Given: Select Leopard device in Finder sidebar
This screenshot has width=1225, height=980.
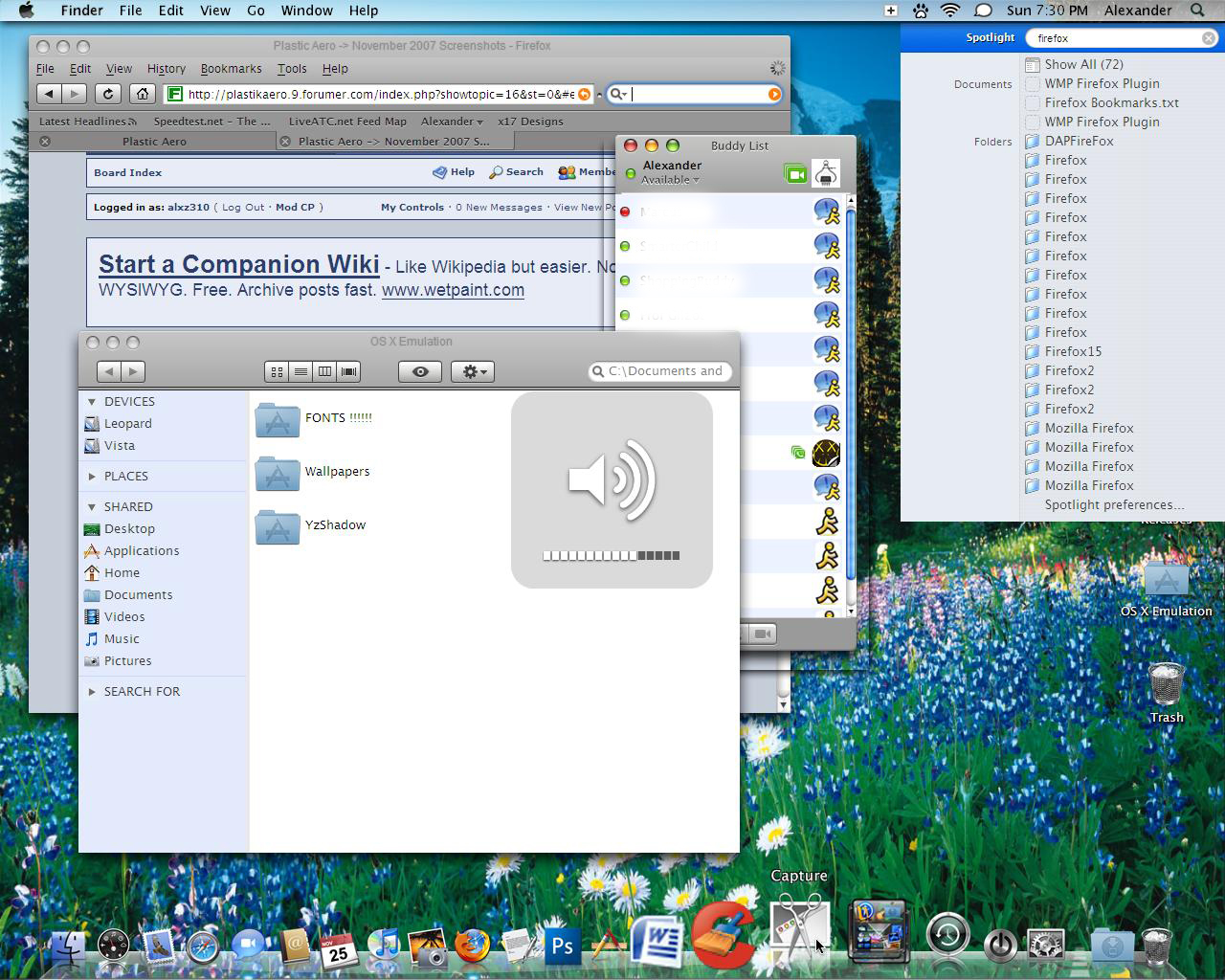Looking at the screenshot, I should tap(128, 424).
